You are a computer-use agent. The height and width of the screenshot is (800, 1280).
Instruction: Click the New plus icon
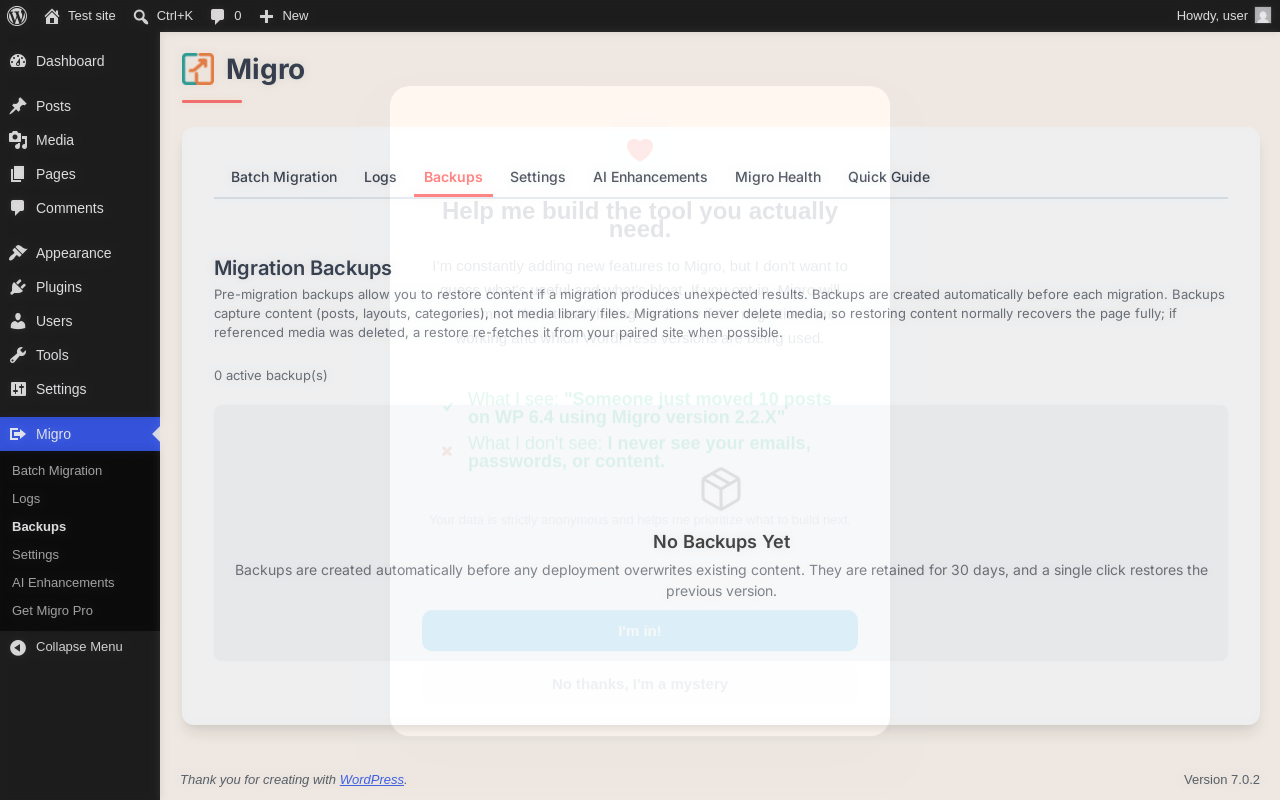point(266,16)
